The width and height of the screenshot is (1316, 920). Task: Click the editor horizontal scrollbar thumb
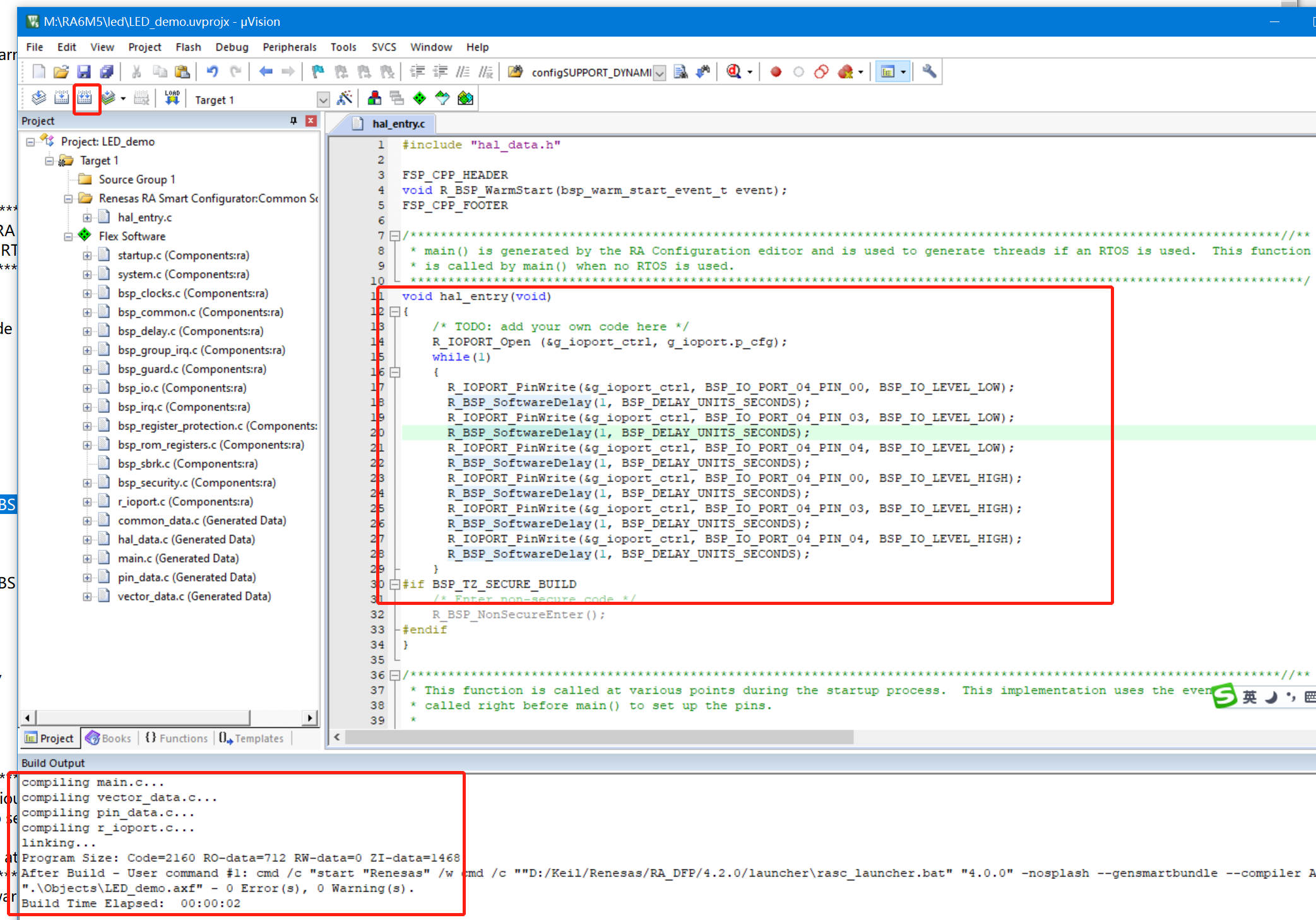[600, 738]
